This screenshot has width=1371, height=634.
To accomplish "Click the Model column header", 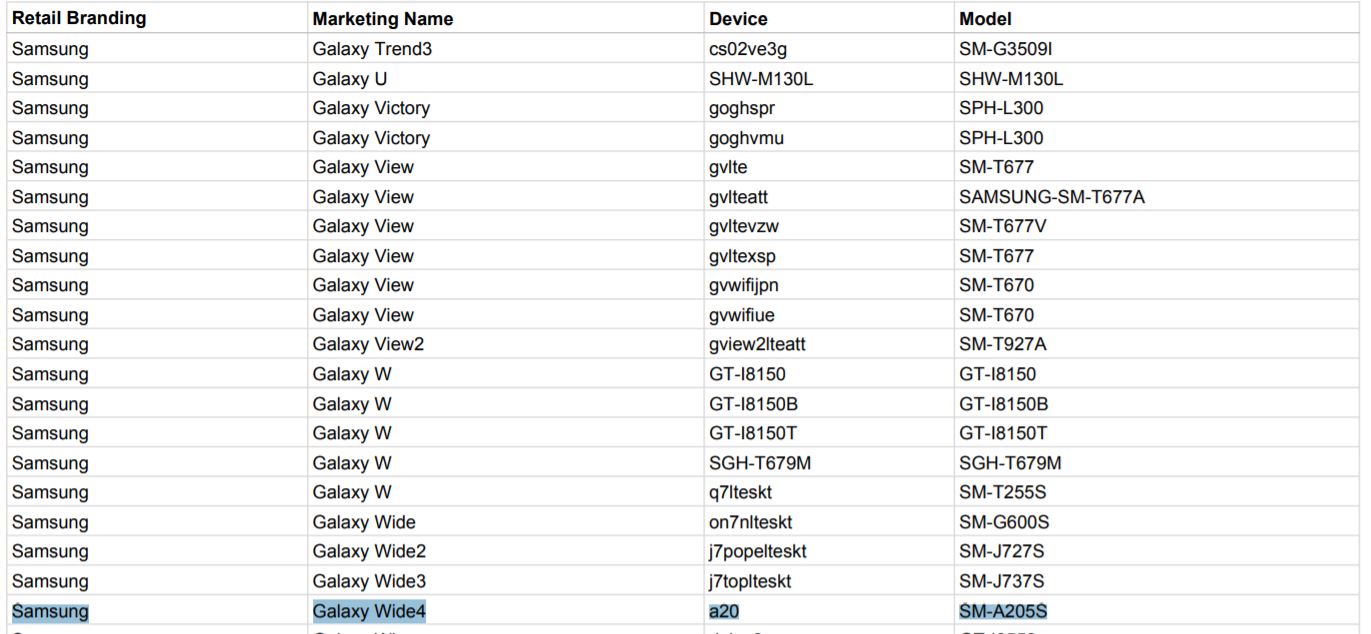I will click(985, 19).
